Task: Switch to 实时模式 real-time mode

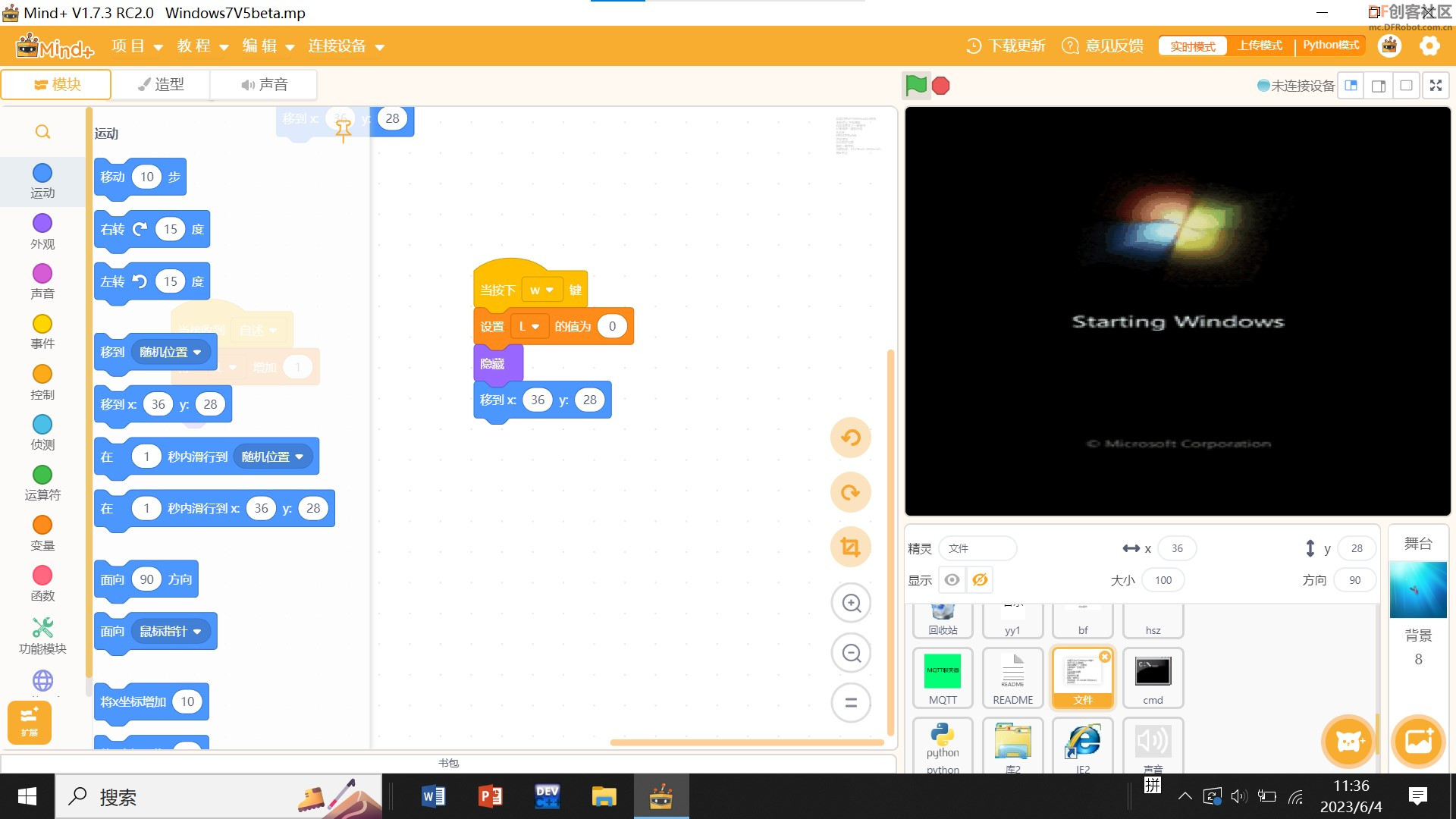Action: pos(1193,46)
